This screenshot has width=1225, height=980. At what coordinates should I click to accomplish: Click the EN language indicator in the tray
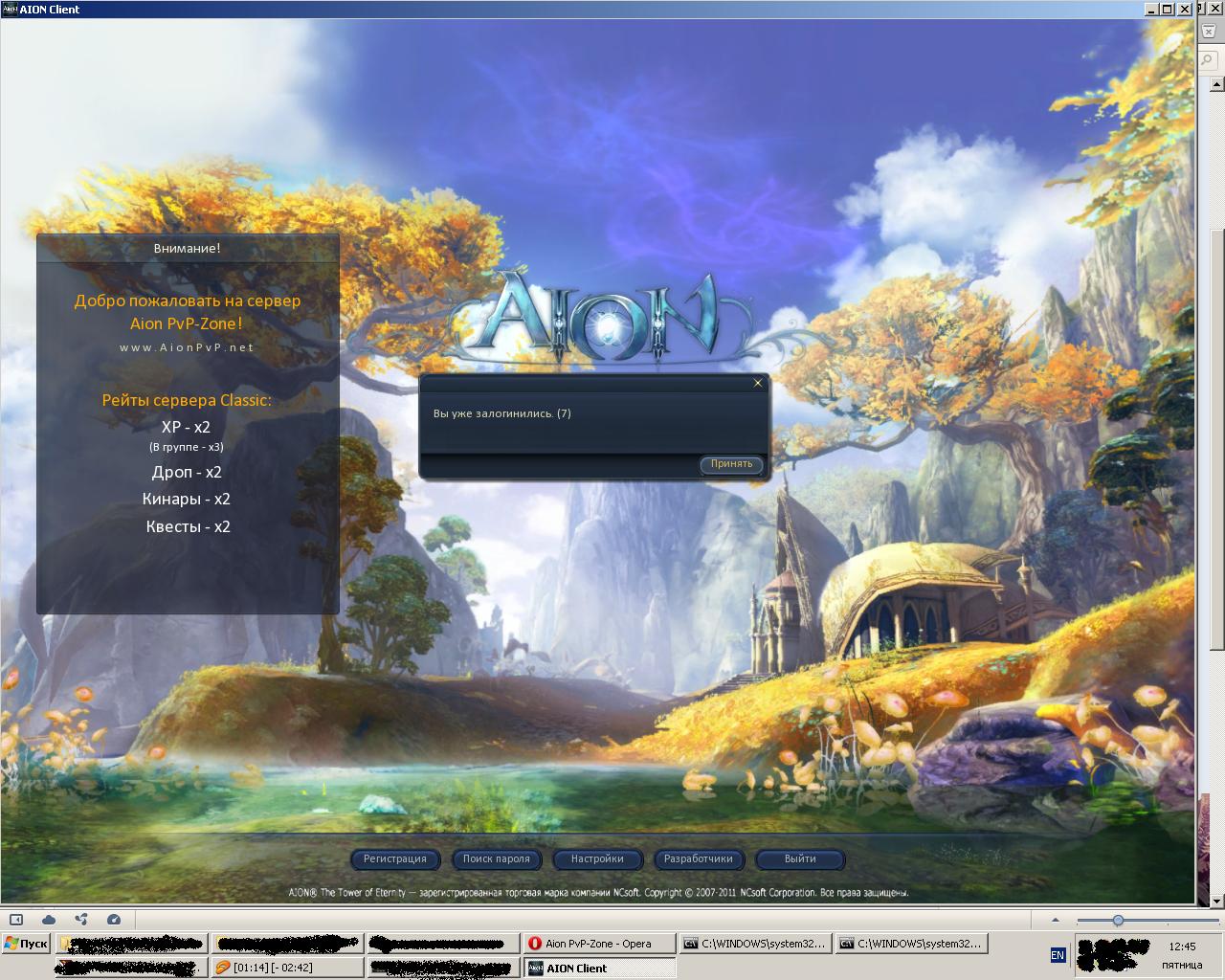pyautogui.click(x=1058, y=955)
